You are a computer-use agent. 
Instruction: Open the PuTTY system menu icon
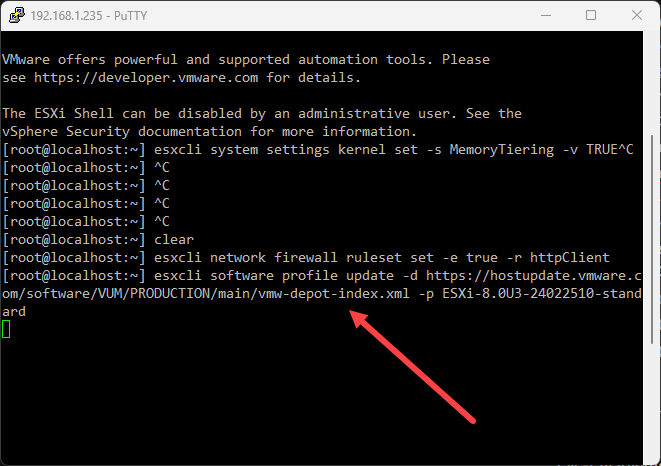[x=14, y=15]
